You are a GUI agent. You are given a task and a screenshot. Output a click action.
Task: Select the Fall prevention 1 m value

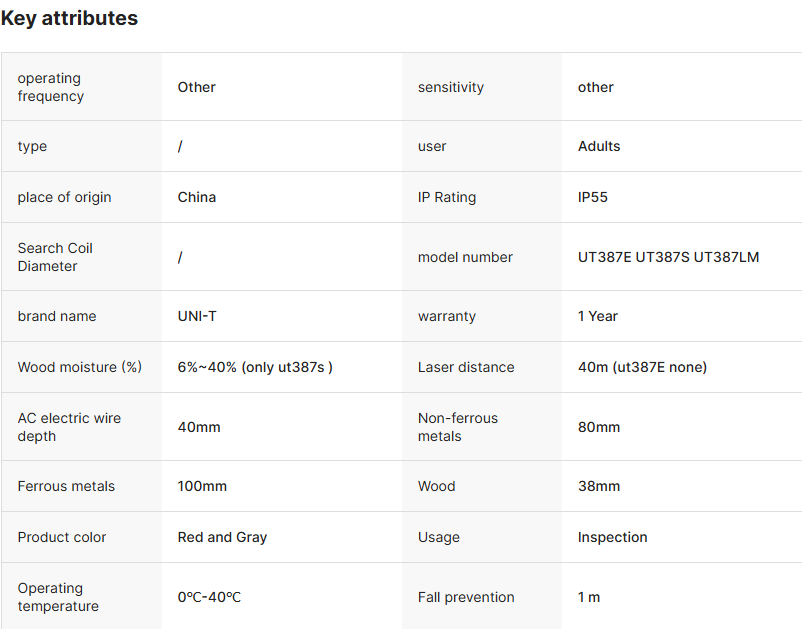coord(589,597)
